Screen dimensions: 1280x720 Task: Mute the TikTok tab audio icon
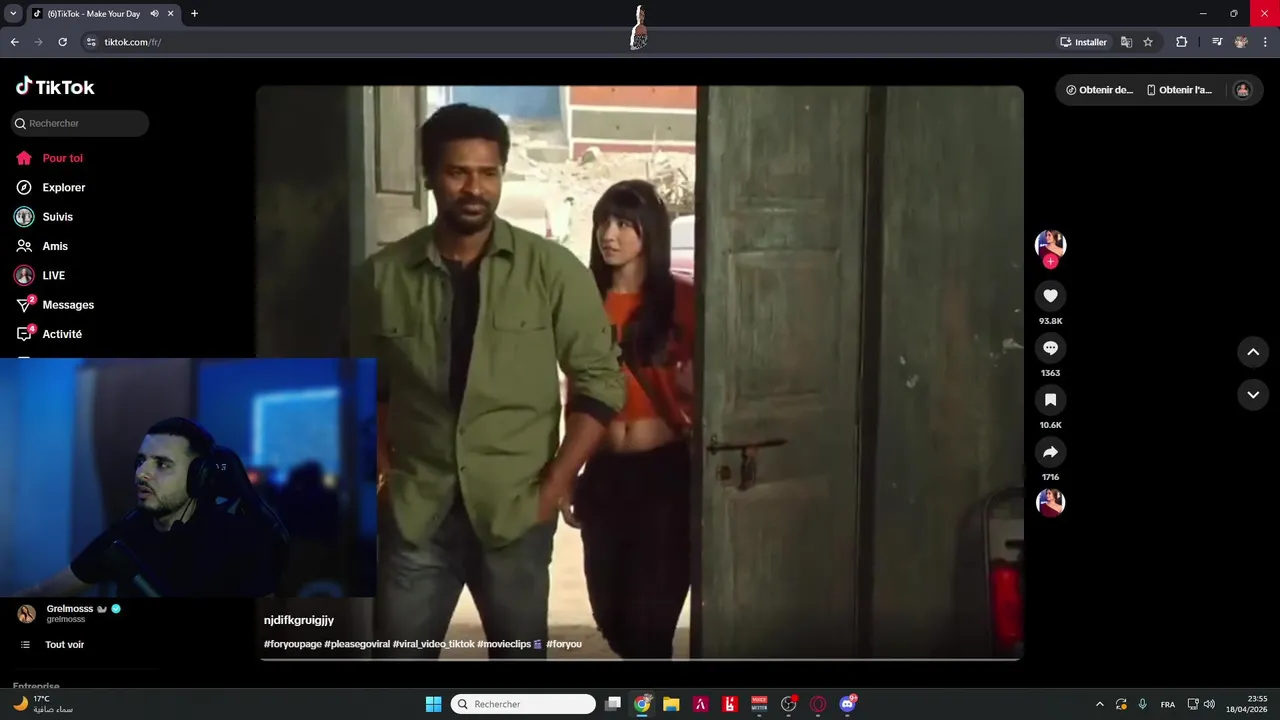pyautogui.click(x=154, y=14)
